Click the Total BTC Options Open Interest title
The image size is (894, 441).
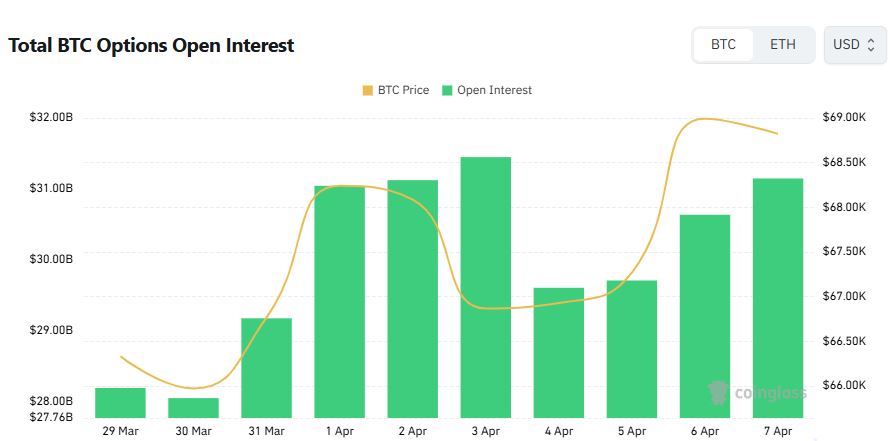tap(151, 46)
